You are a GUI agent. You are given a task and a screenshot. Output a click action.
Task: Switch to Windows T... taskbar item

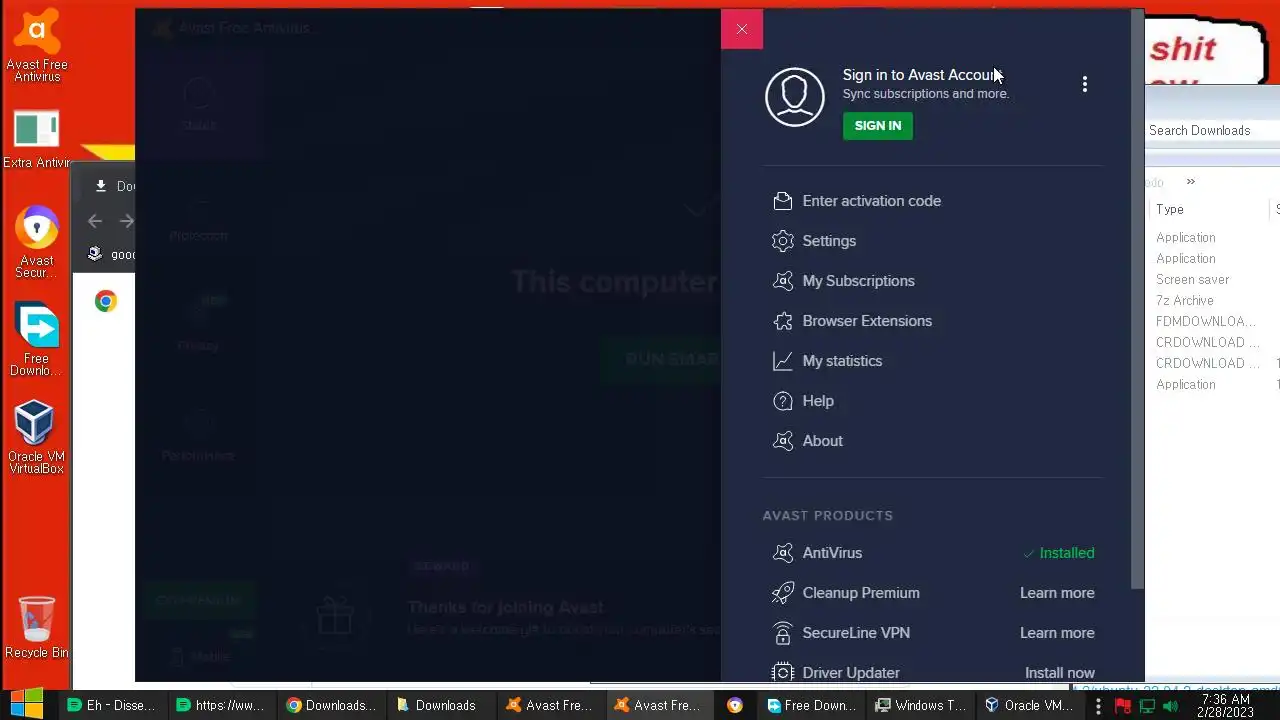coord(921,705)
